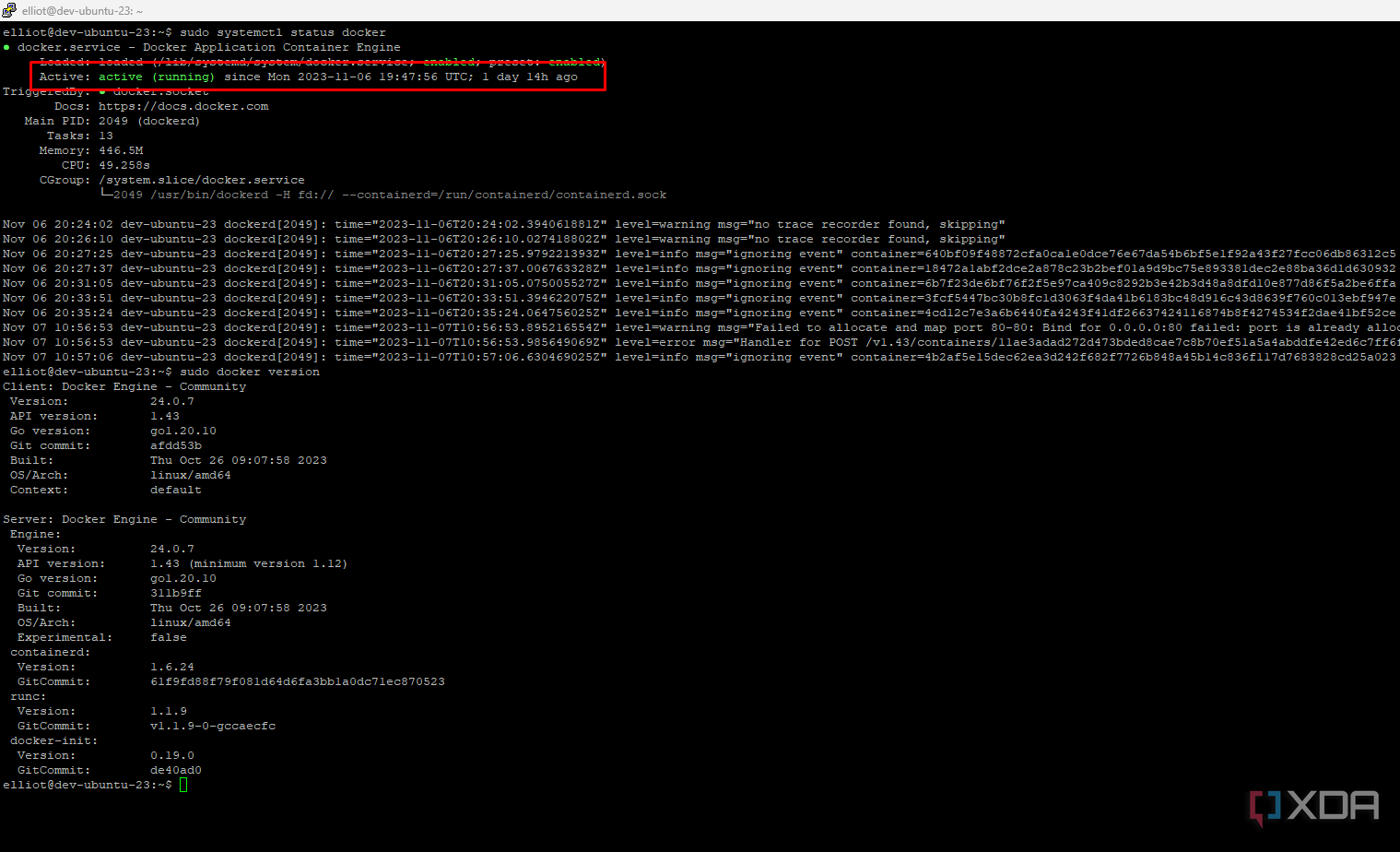1400x852 pixels.
Task: Click the runc GitCommit v1.1.9-0-gccaecfc
Action: coord(213,726)
